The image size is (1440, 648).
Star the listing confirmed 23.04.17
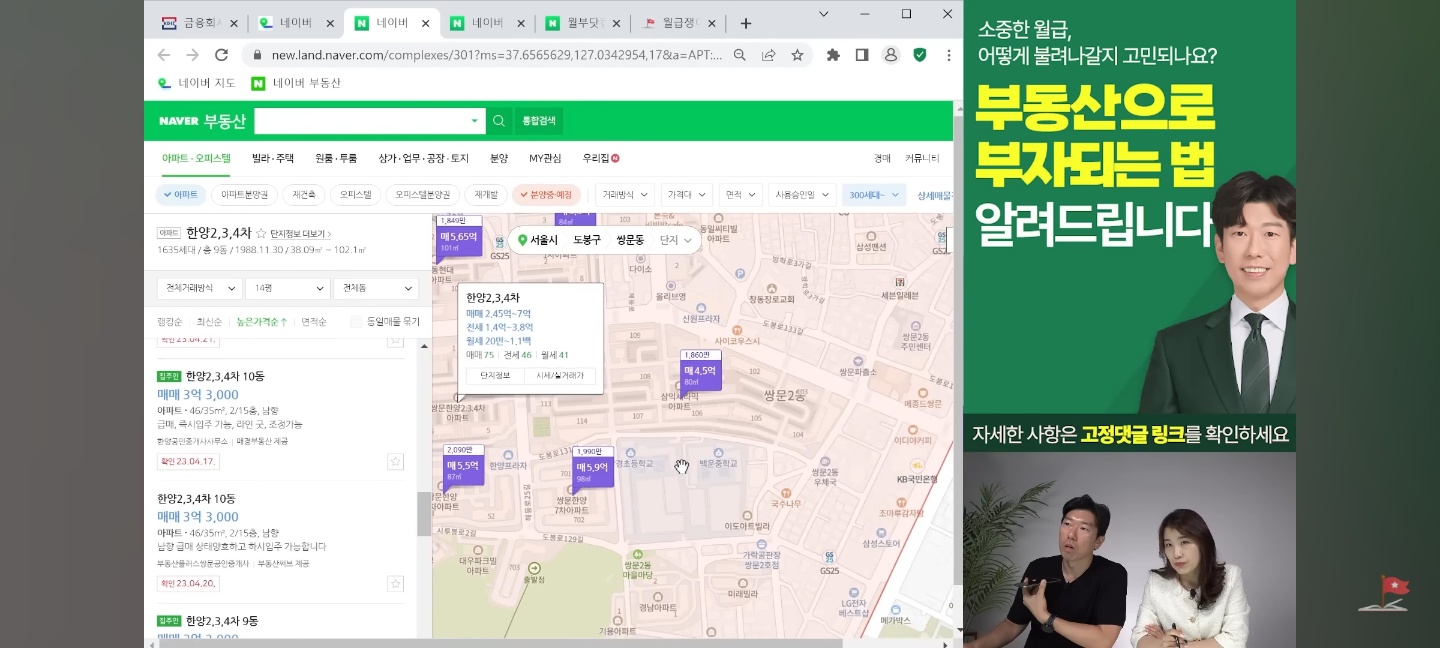395,461
